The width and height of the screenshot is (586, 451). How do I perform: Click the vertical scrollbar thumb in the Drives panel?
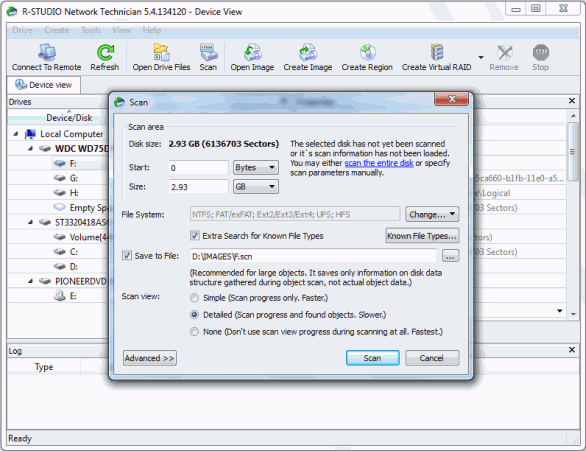573,151
